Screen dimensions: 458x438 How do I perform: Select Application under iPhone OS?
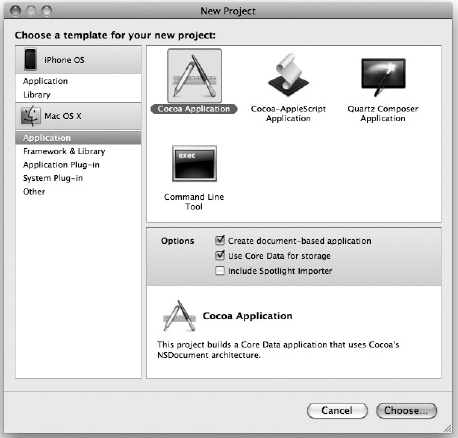coord(78,81)
